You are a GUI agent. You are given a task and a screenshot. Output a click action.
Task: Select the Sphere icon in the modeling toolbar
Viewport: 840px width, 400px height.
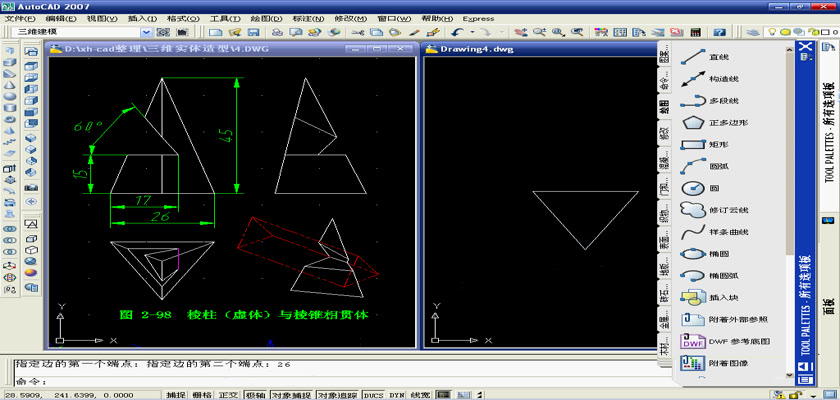pyautogui.click(x=10, y=96)
